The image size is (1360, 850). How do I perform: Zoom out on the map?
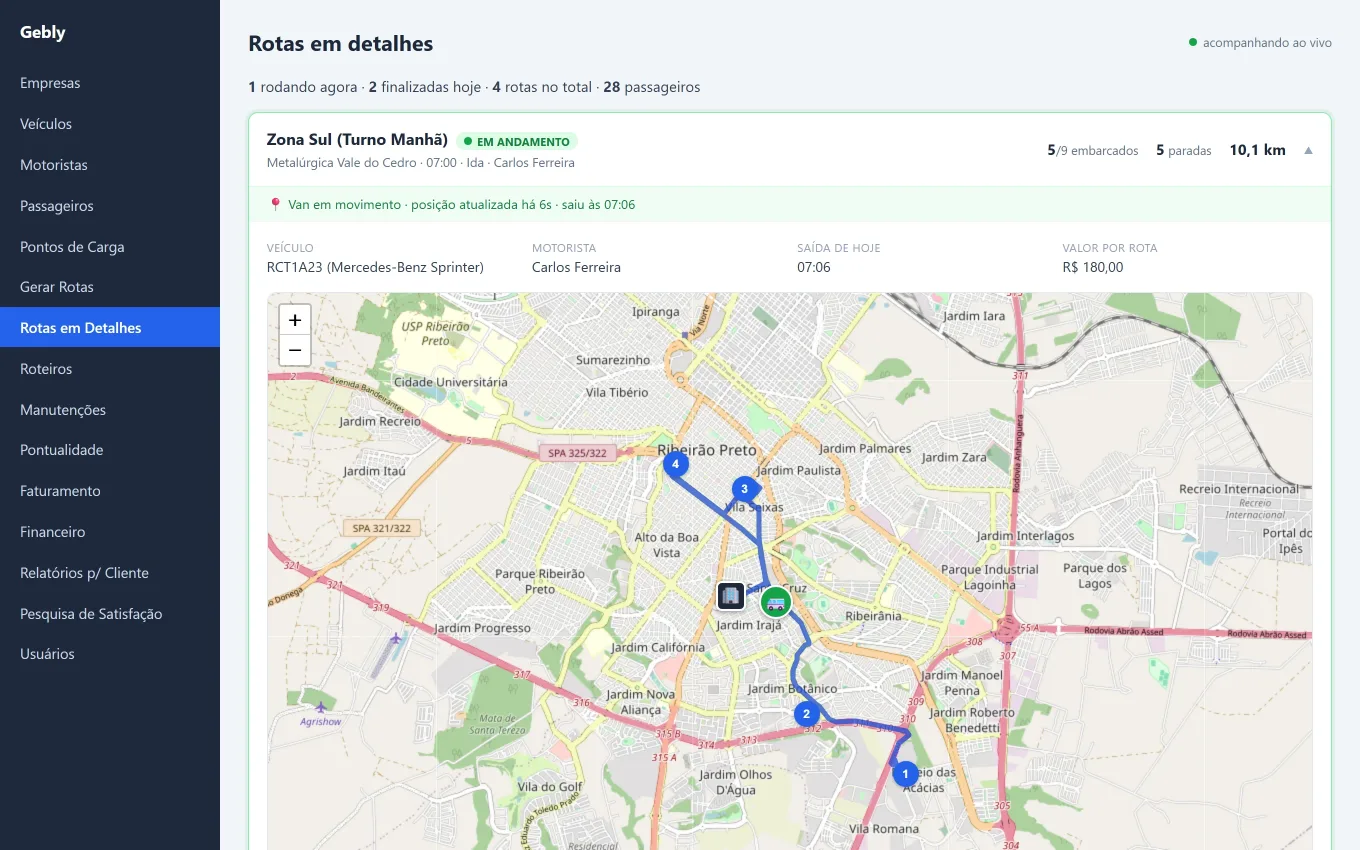(295, 351)
